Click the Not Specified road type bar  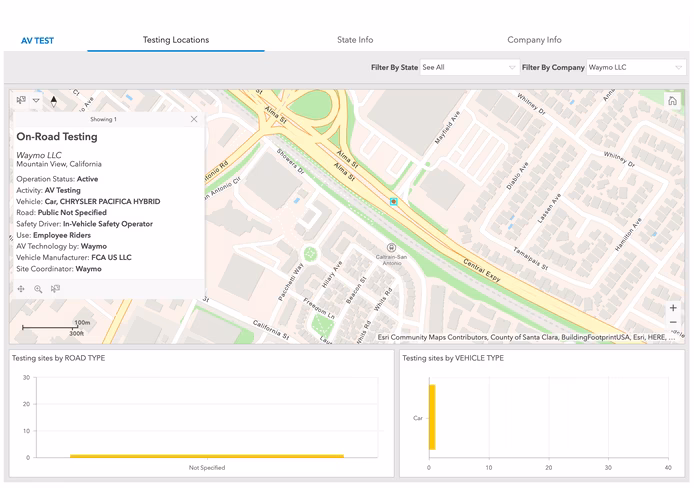coord(207,456)
